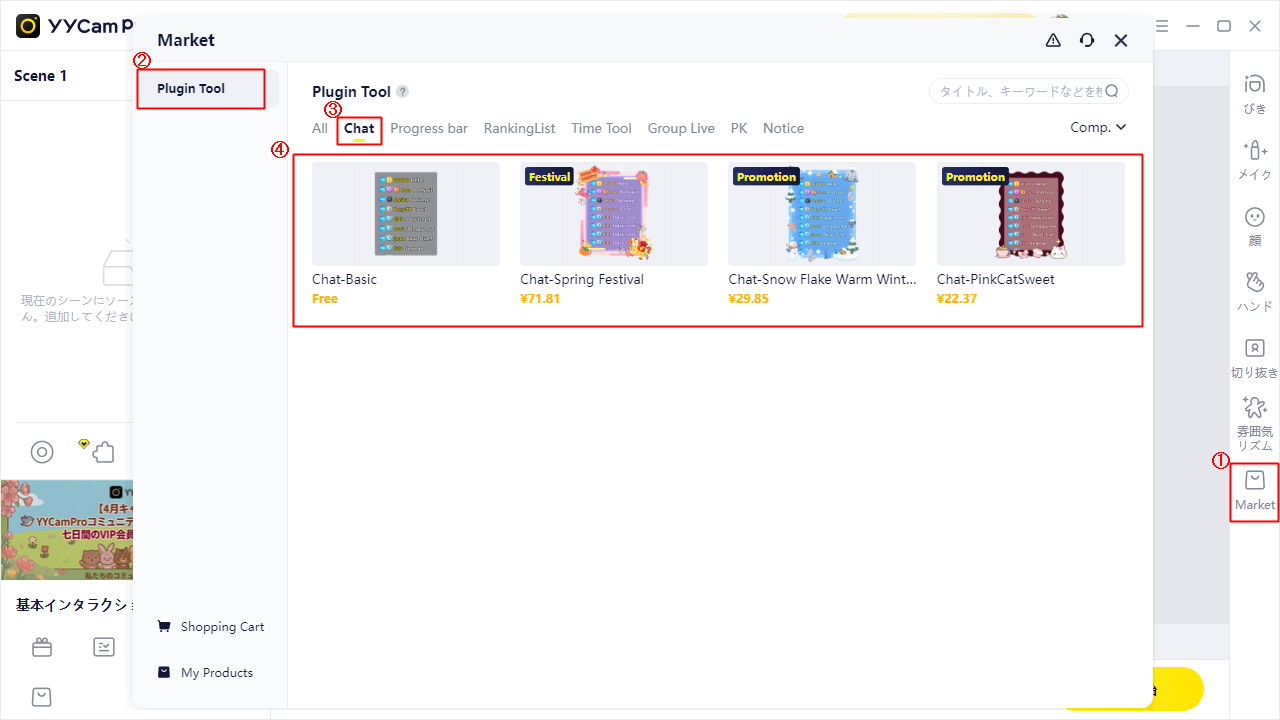Image resolution: width=1280 pixels, height=720 pixels.
Task: Select Plugin Tool in the left sidebar
Action: point(201,89)
